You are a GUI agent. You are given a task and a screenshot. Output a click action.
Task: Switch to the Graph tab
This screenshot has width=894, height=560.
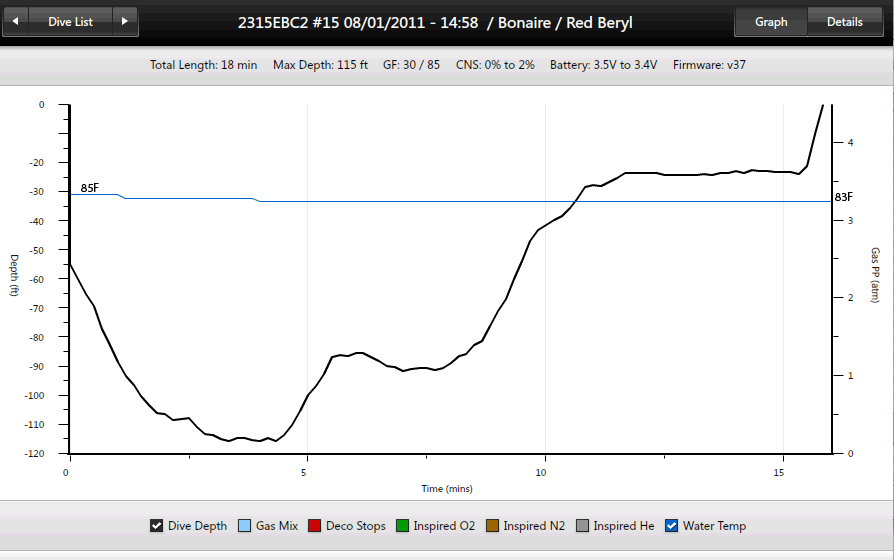pyautogui.click(x=770, y=22)
